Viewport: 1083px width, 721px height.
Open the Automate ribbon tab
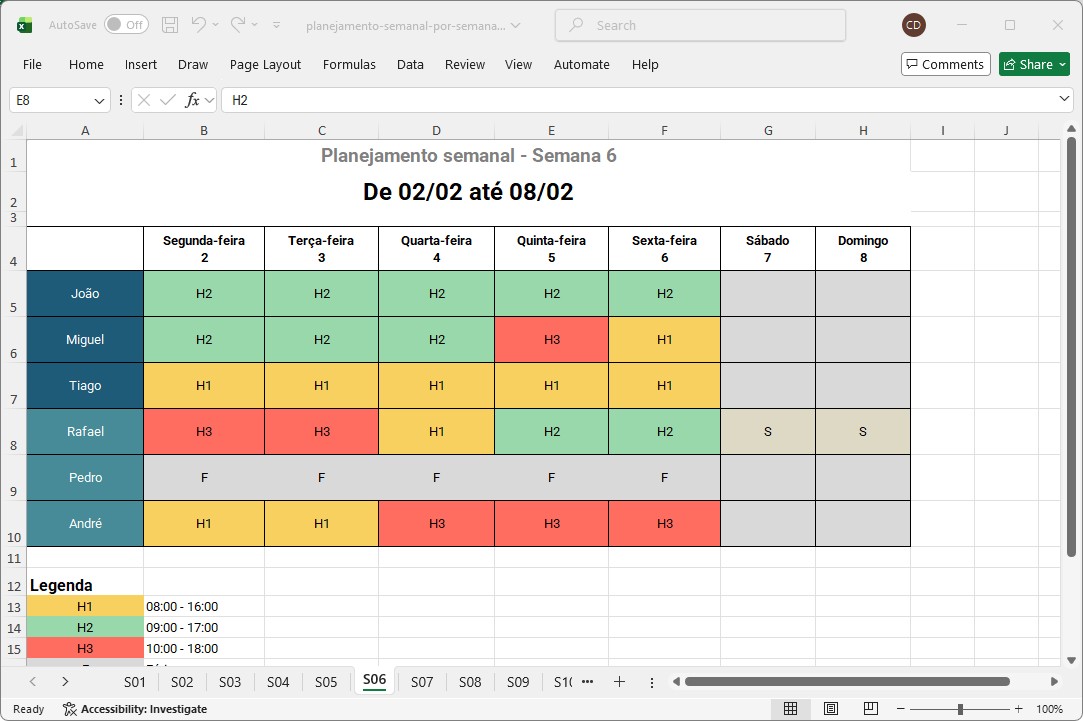click(x=582, y=64)
